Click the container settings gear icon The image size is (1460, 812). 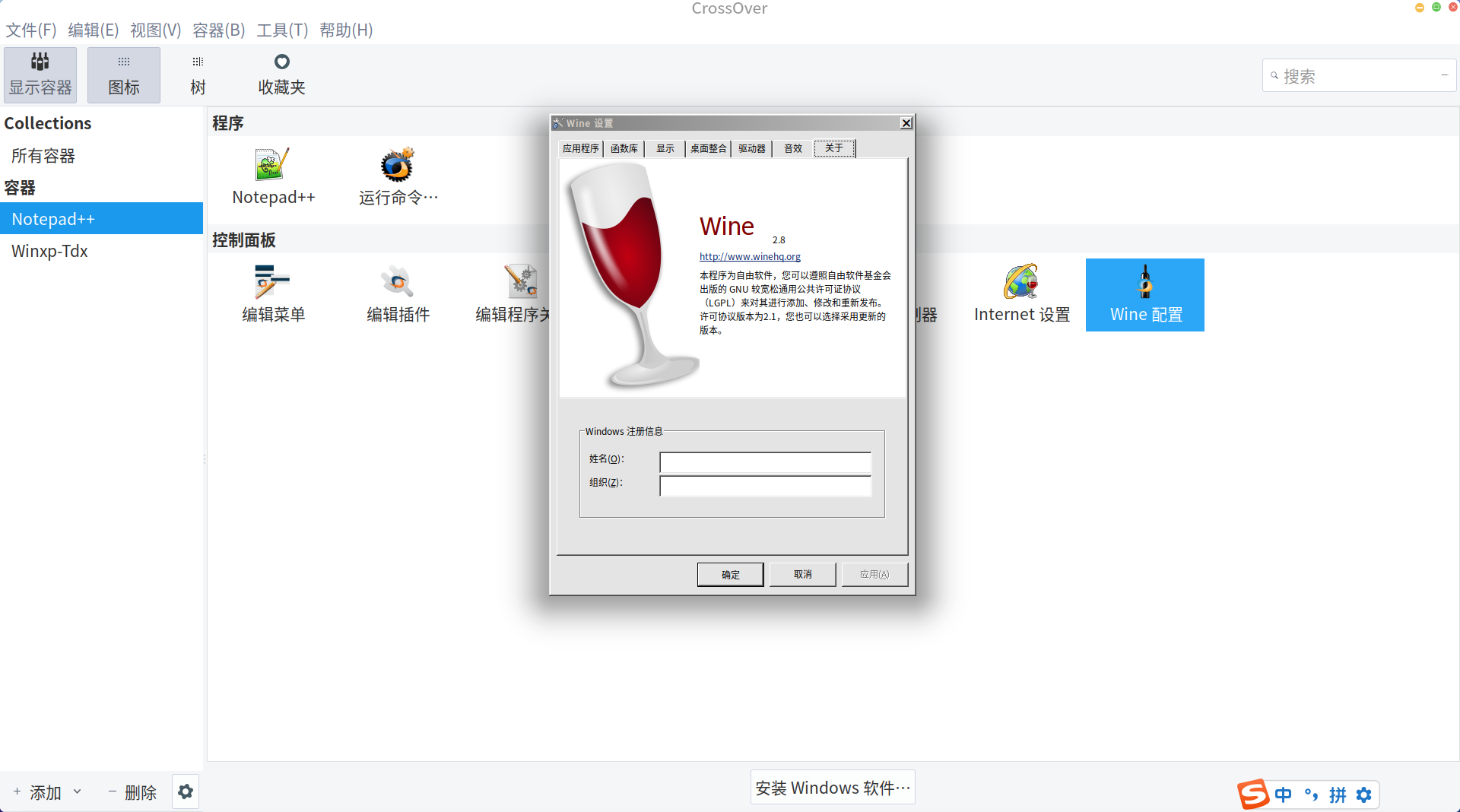(185, 791)
